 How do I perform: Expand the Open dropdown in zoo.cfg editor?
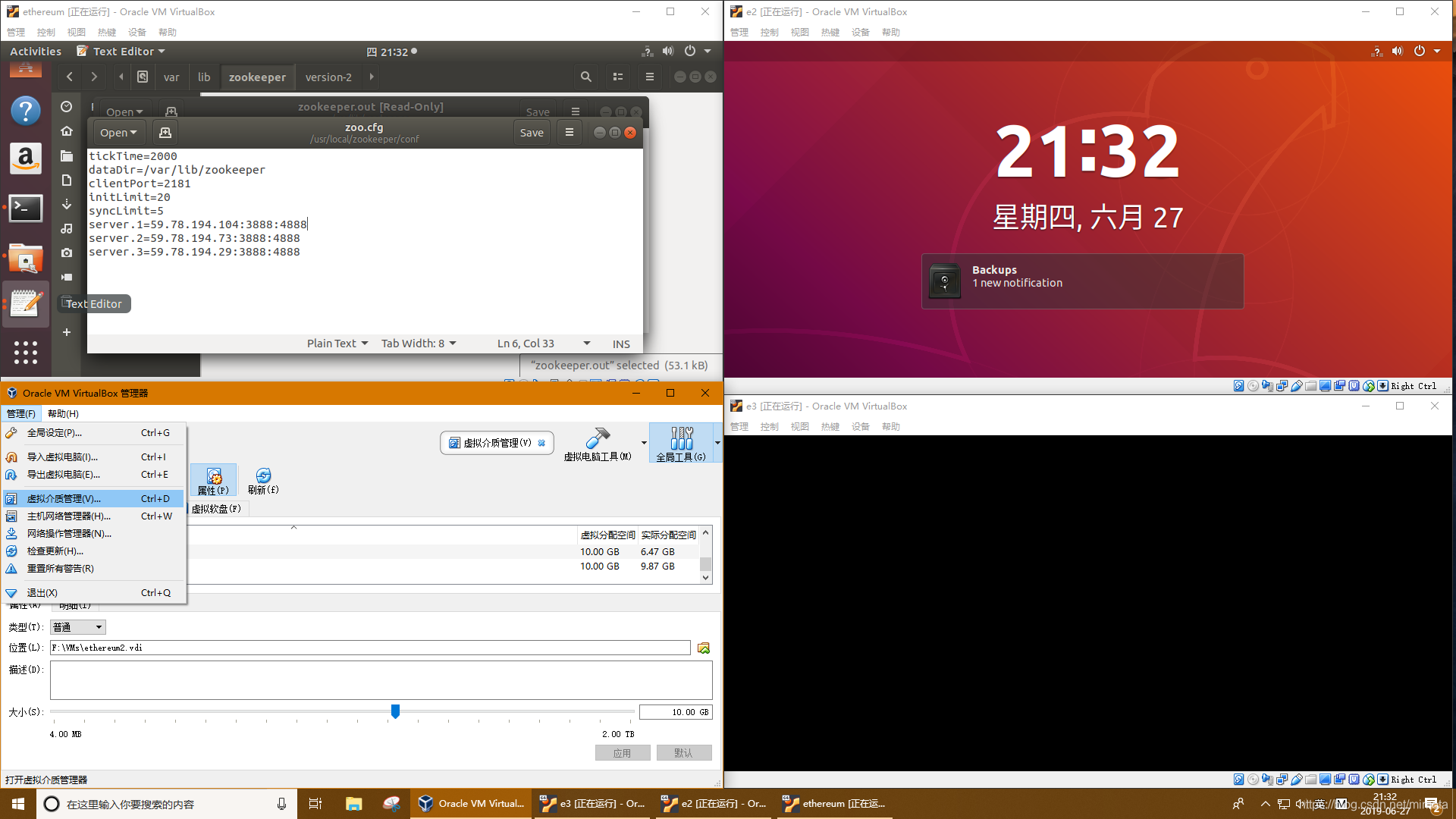coord(119,133)
